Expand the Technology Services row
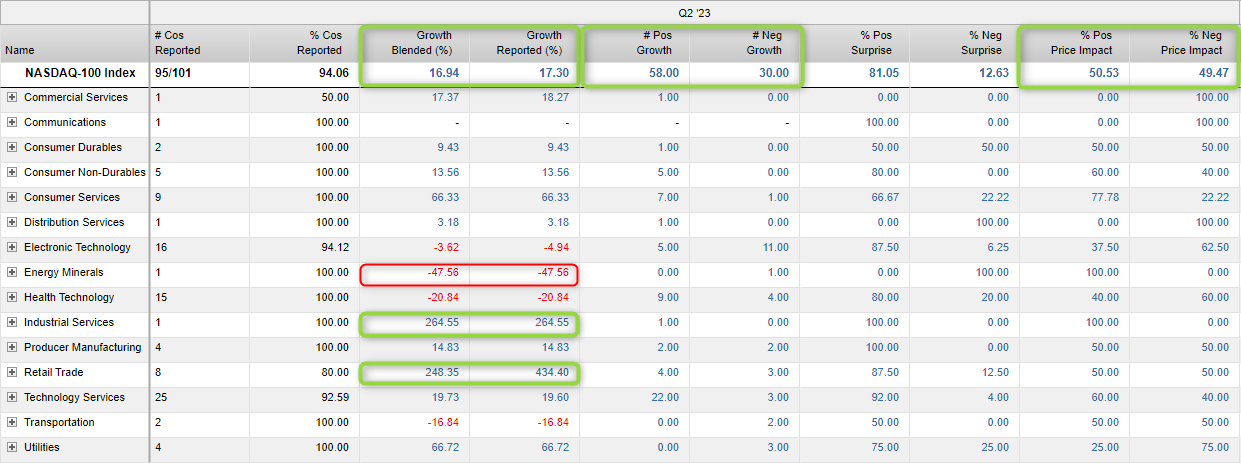The width and height of the screenshot is (1241, 463). coord(12,398)
